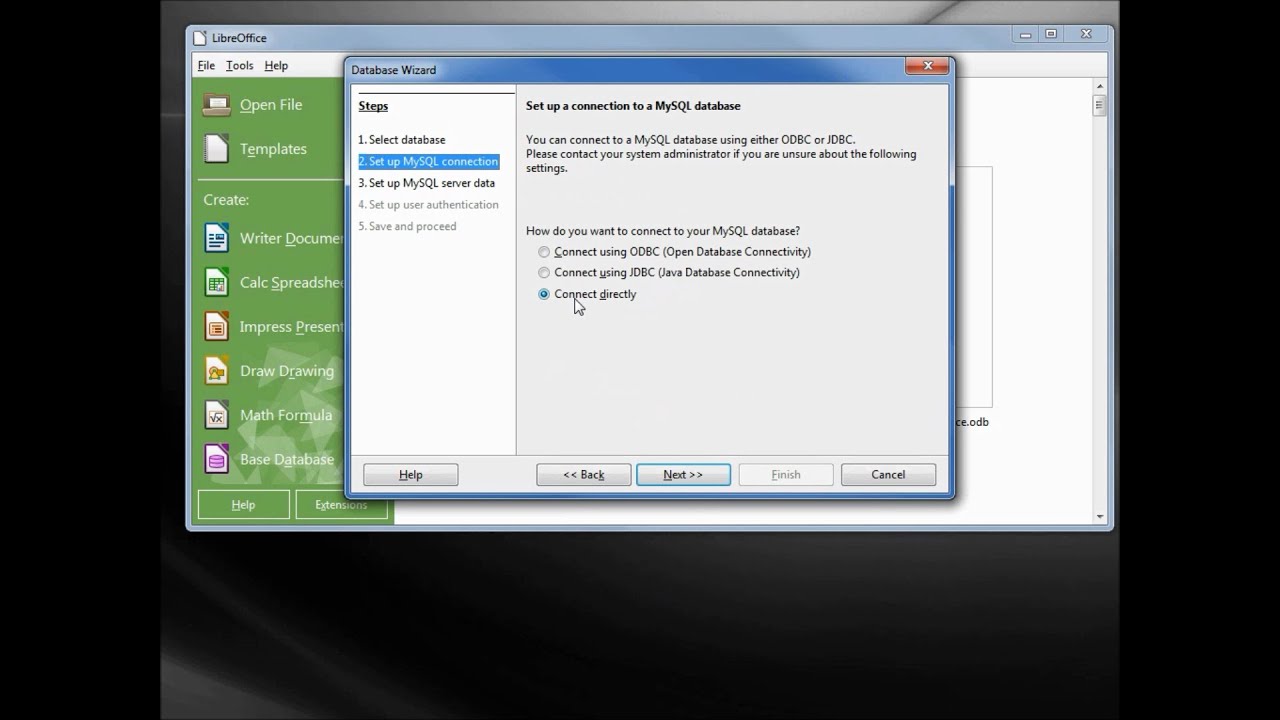Go to step 3 Set up MySQL server data

[x=427, y=183]
